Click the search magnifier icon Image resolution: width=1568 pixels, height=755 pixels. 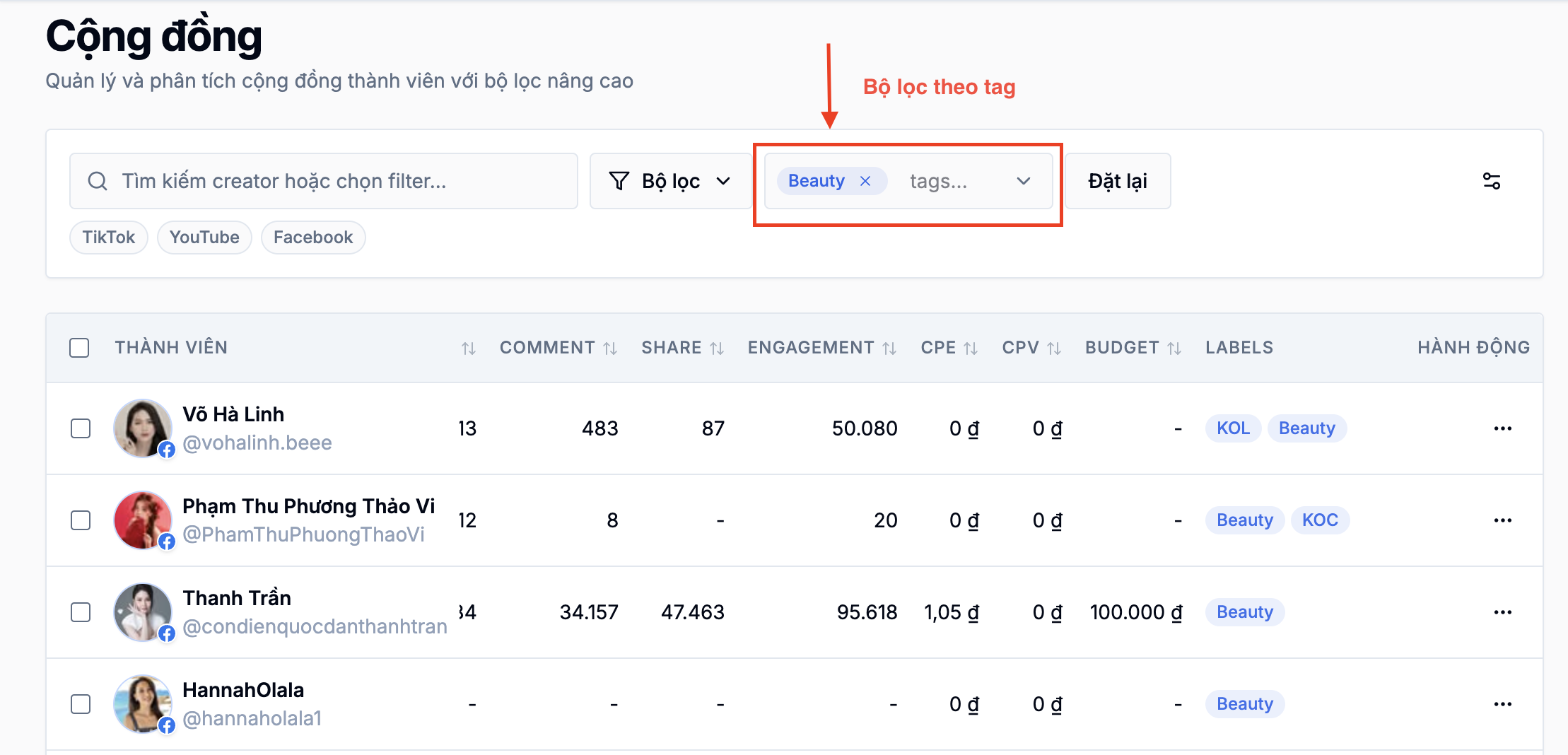[98, 181]
